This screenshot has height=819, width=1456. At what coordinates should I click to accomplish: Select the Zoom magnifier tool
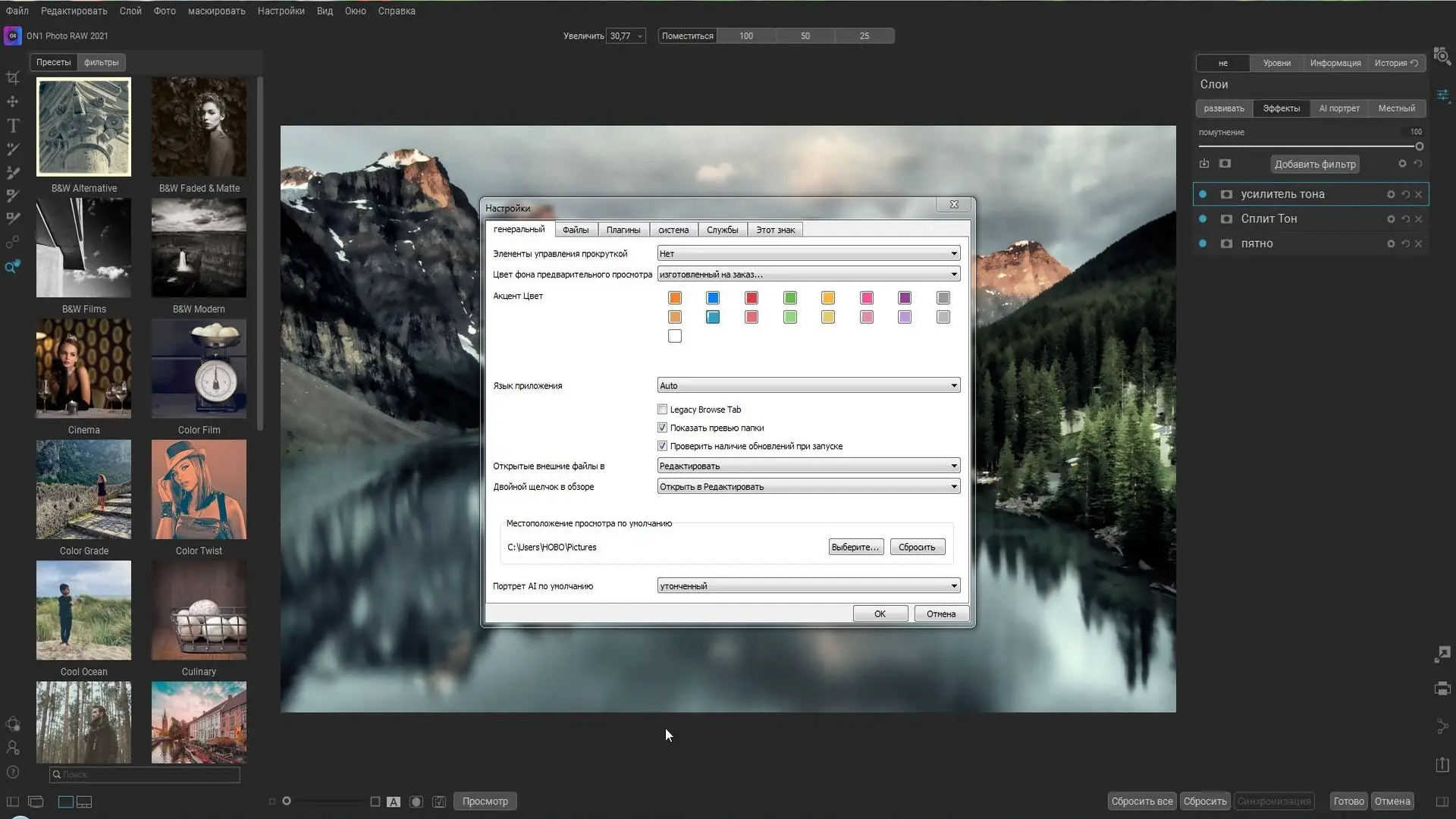[13, 266]
